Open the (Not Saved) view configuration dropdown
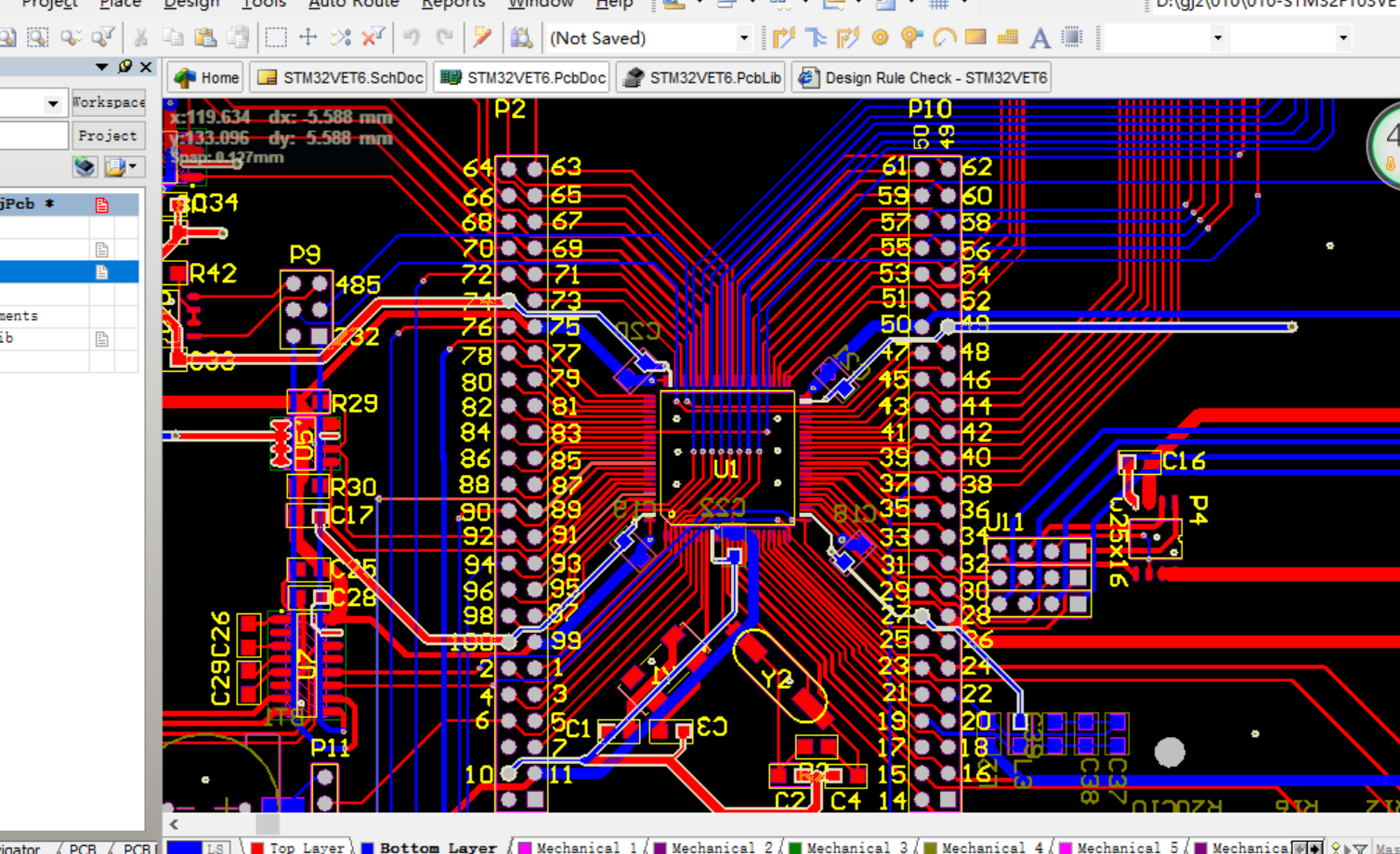The image size is (1400, 854). (743, 39)
